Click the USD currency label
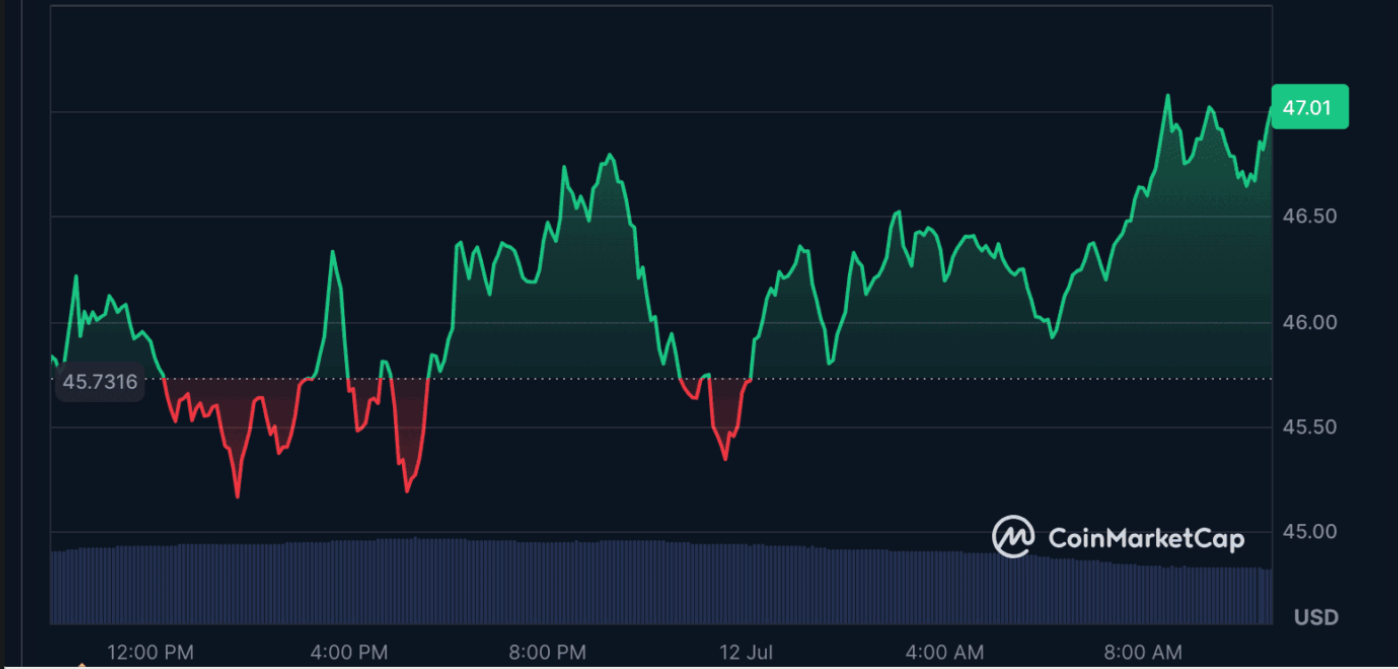 coord(1316,617)
